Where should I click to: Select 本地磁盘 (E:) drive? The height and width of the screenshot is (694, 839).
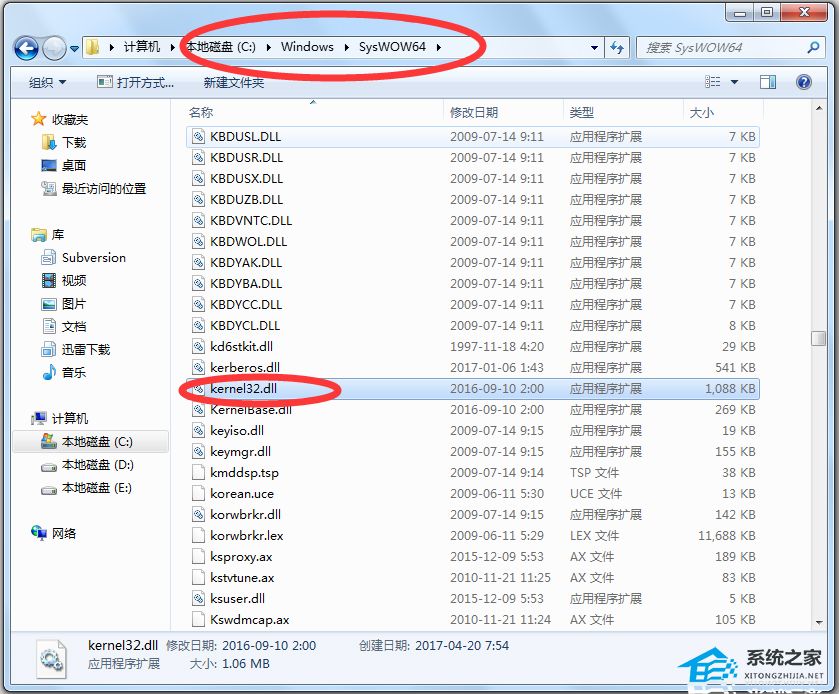coord(96,487)
